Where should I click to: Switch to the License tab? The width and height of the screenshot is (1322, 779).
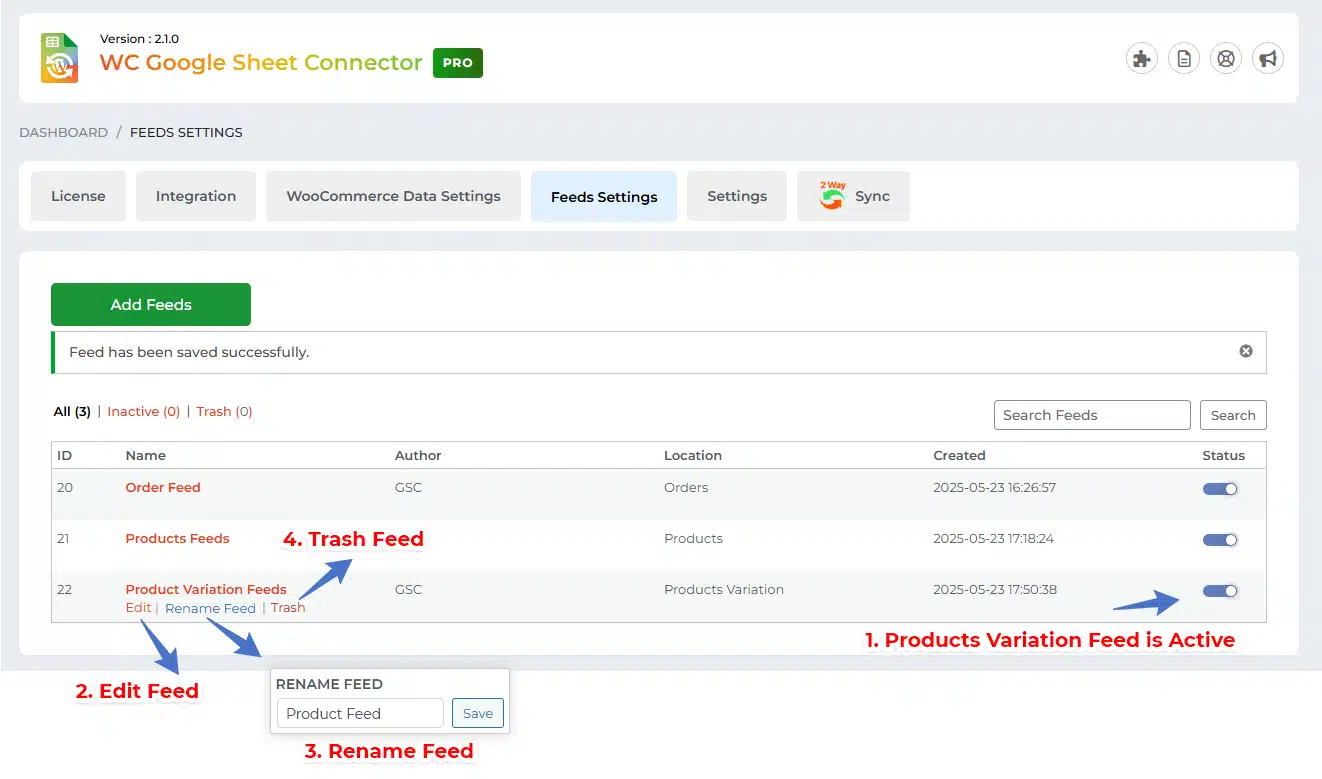tap(78, 196)
